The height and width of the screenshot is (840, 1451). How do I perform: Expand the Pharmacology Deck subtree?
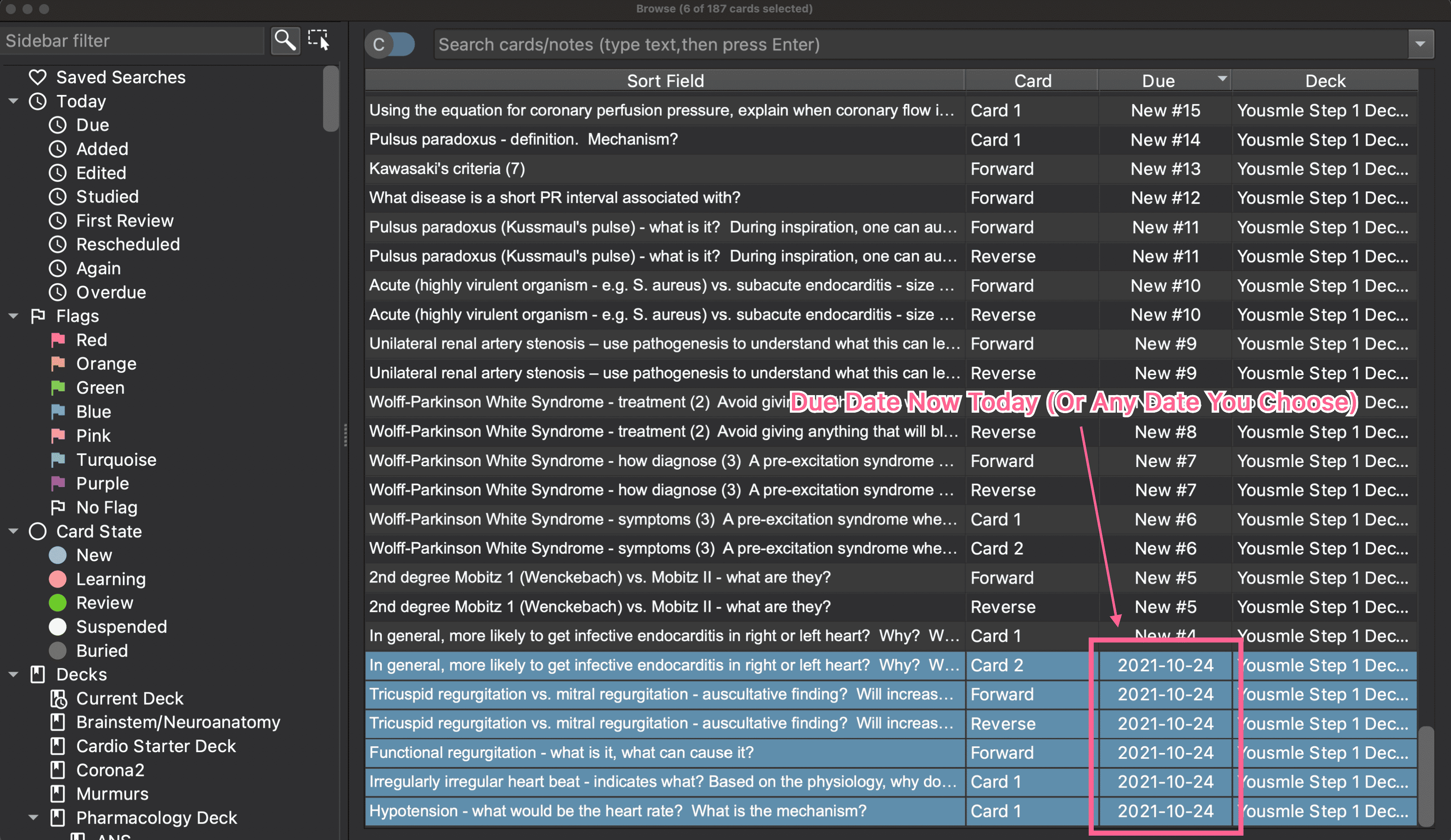[x=34, y=817]
